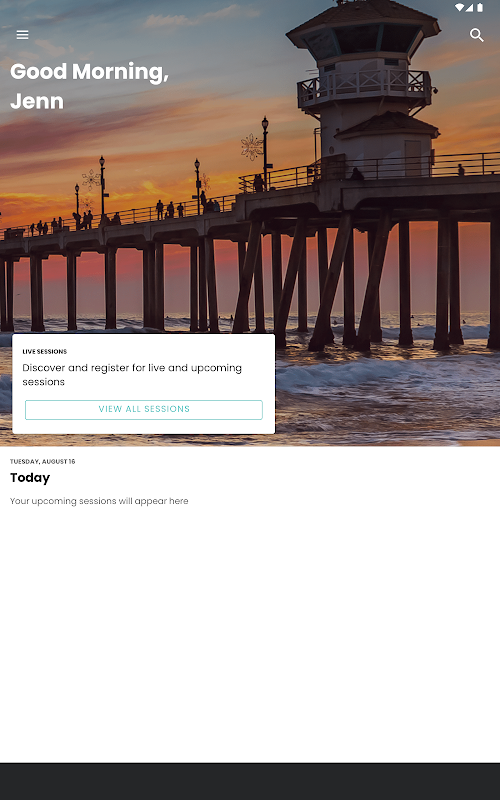
Task: Select 'Discover and register for live' description text
Action: click(x=132, y=374)
